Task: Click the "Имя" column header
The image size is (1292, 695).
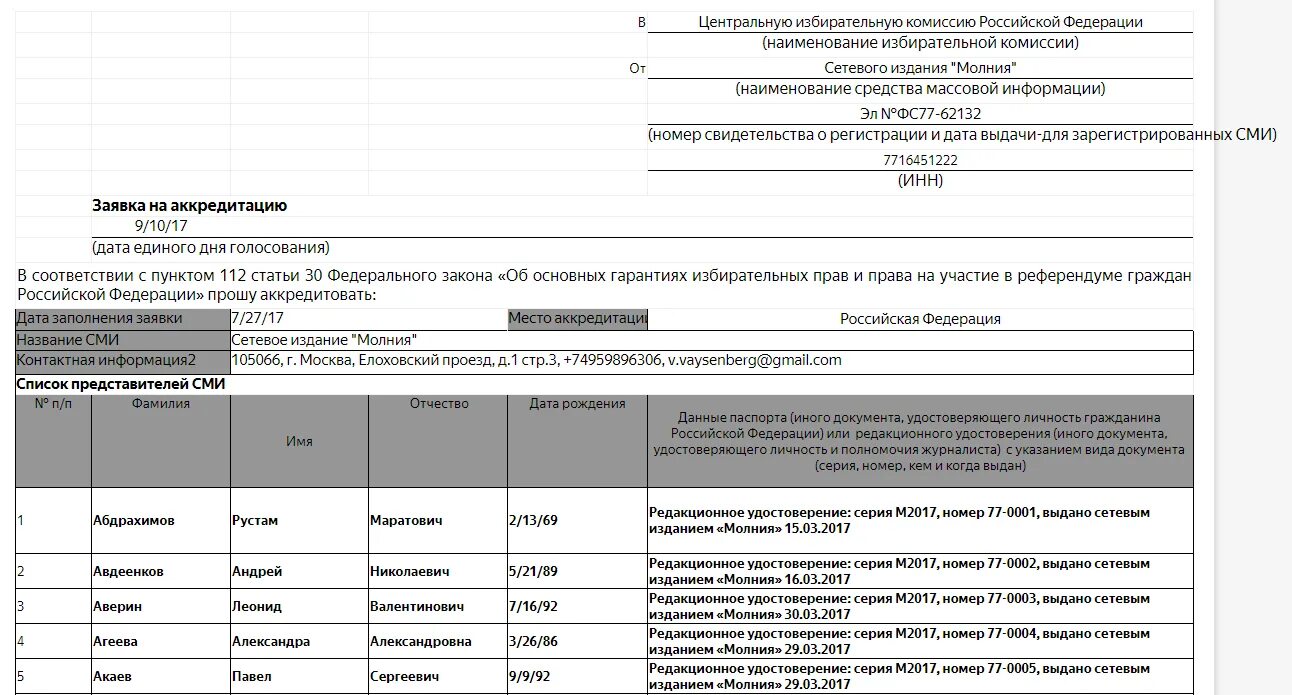Action: [x=300, y=441]
